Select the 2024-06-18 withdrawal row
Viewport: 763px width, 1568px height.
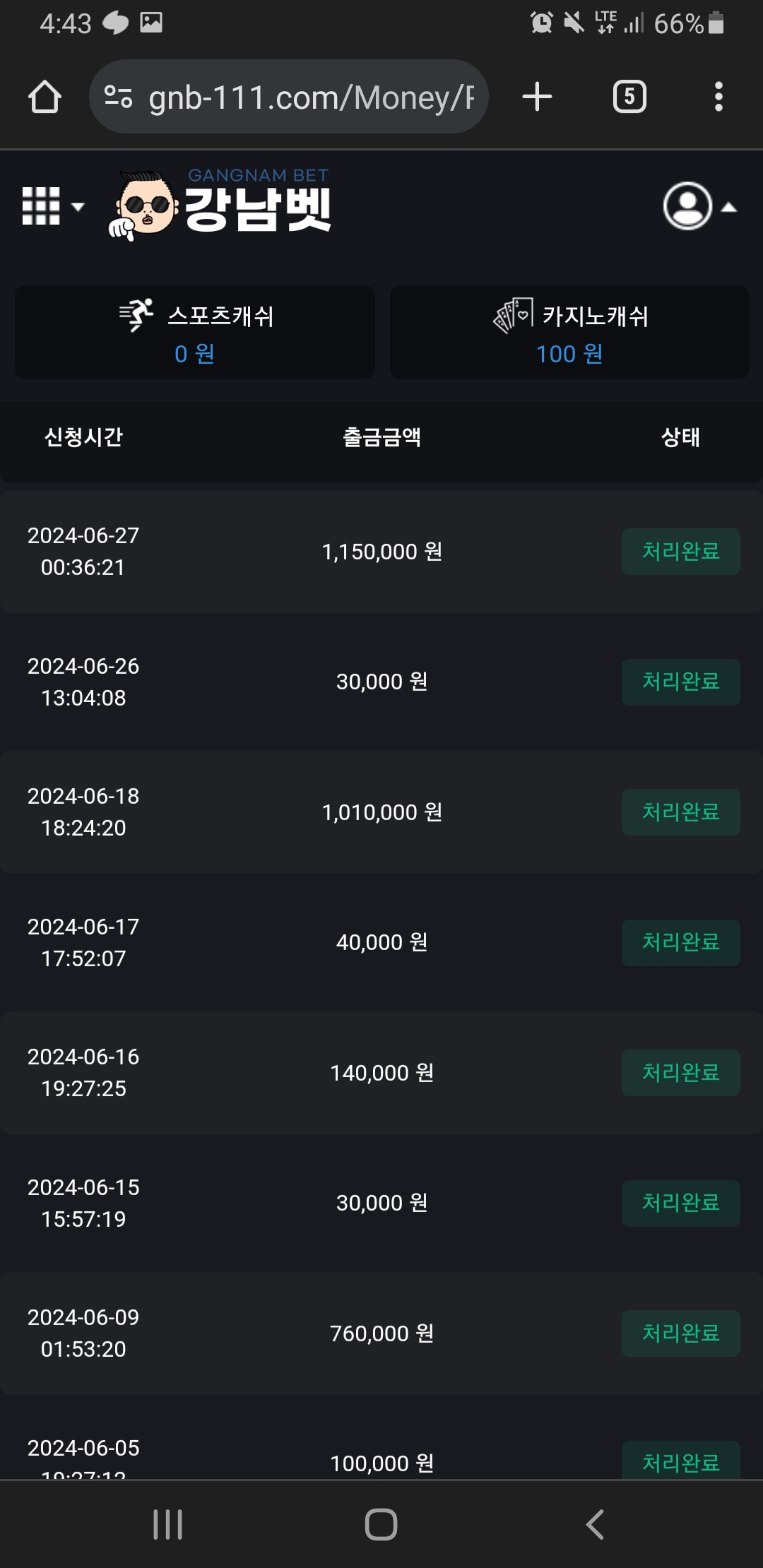(x=381, y=812)
